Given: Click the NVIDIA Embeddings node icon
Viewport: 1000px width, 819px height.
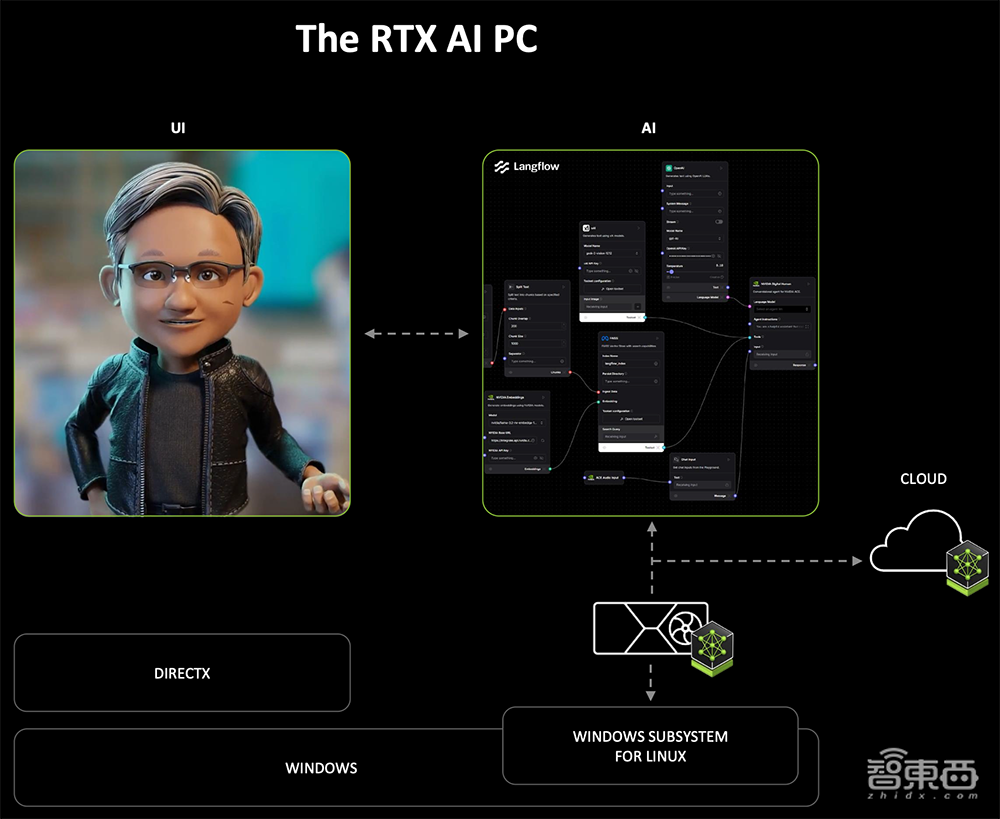Looking at the screenshot, I should [491, 397].
